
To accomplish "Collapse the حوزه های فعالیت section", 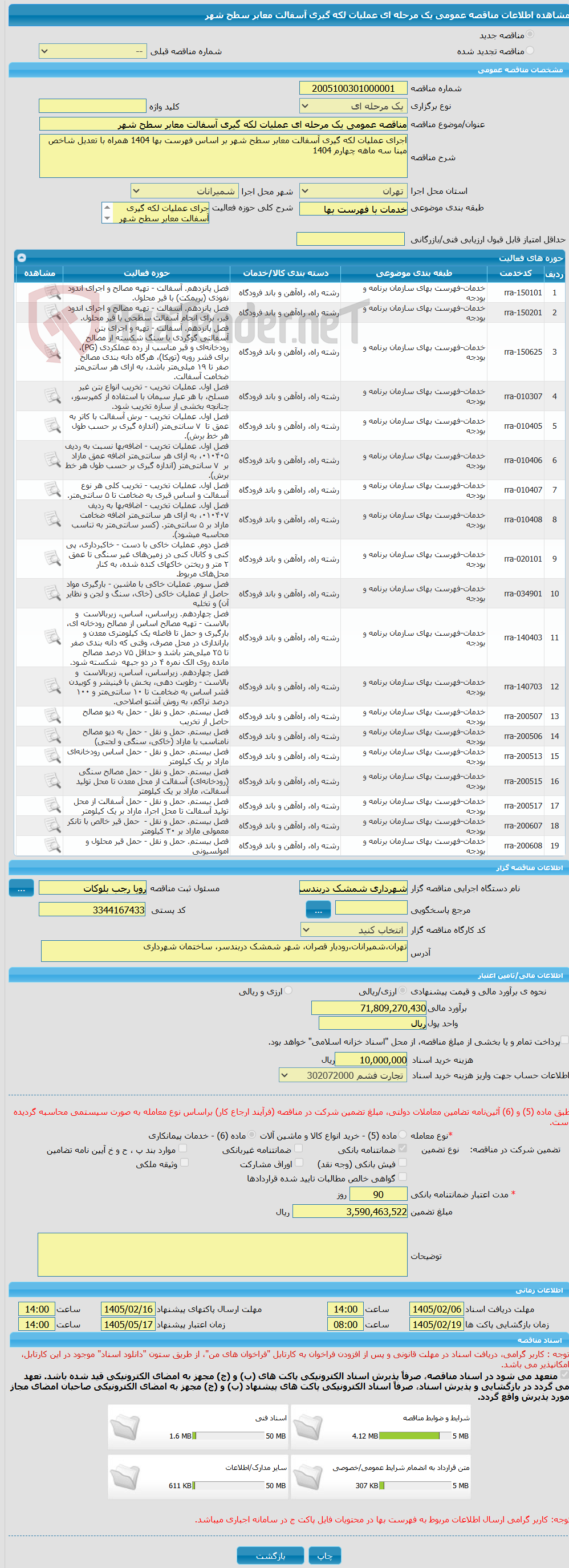I will (x=21, y=258).
